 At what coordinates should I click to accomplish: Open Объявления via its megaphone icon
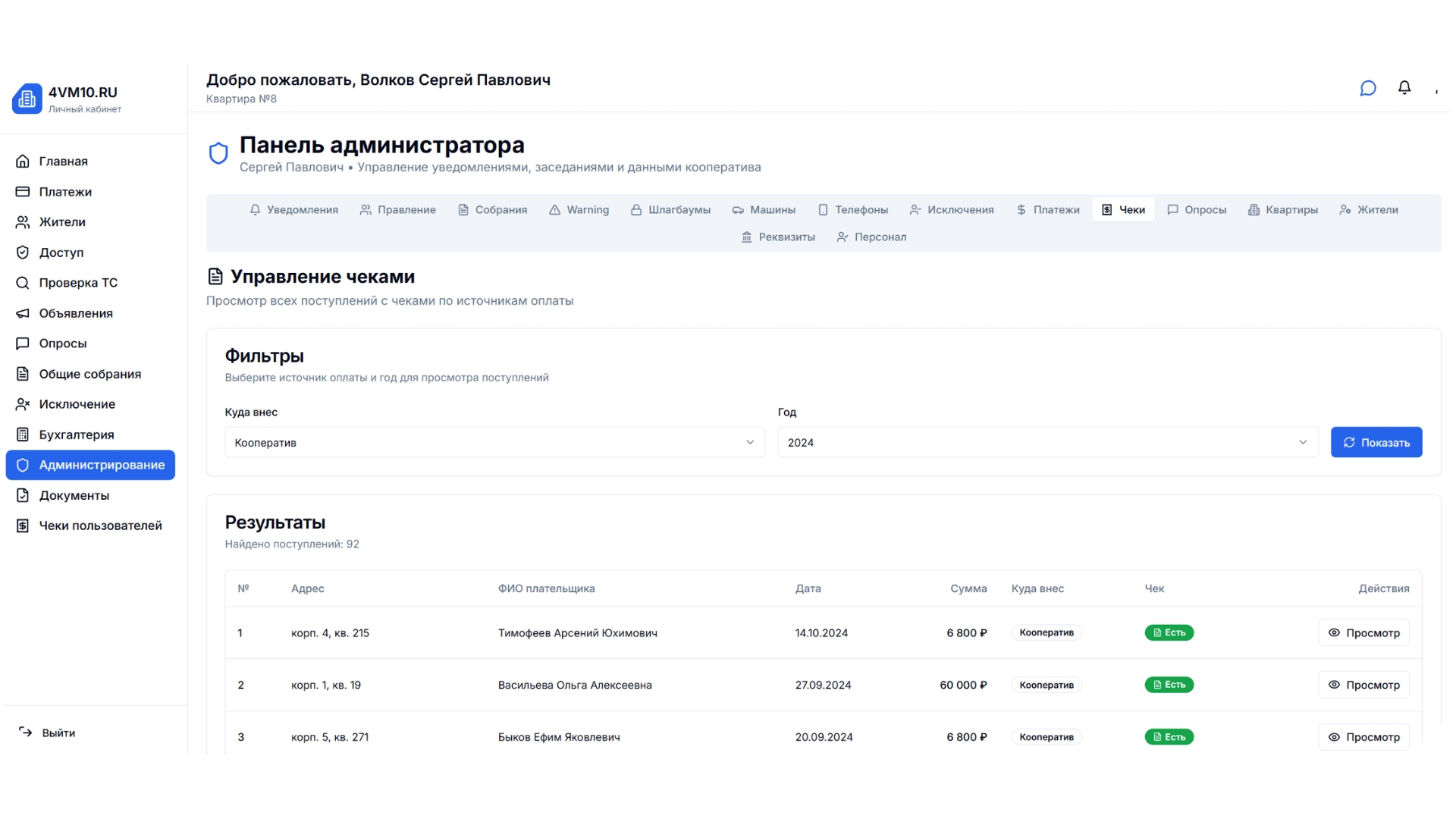pyautogui.click(x=23, y=313)
